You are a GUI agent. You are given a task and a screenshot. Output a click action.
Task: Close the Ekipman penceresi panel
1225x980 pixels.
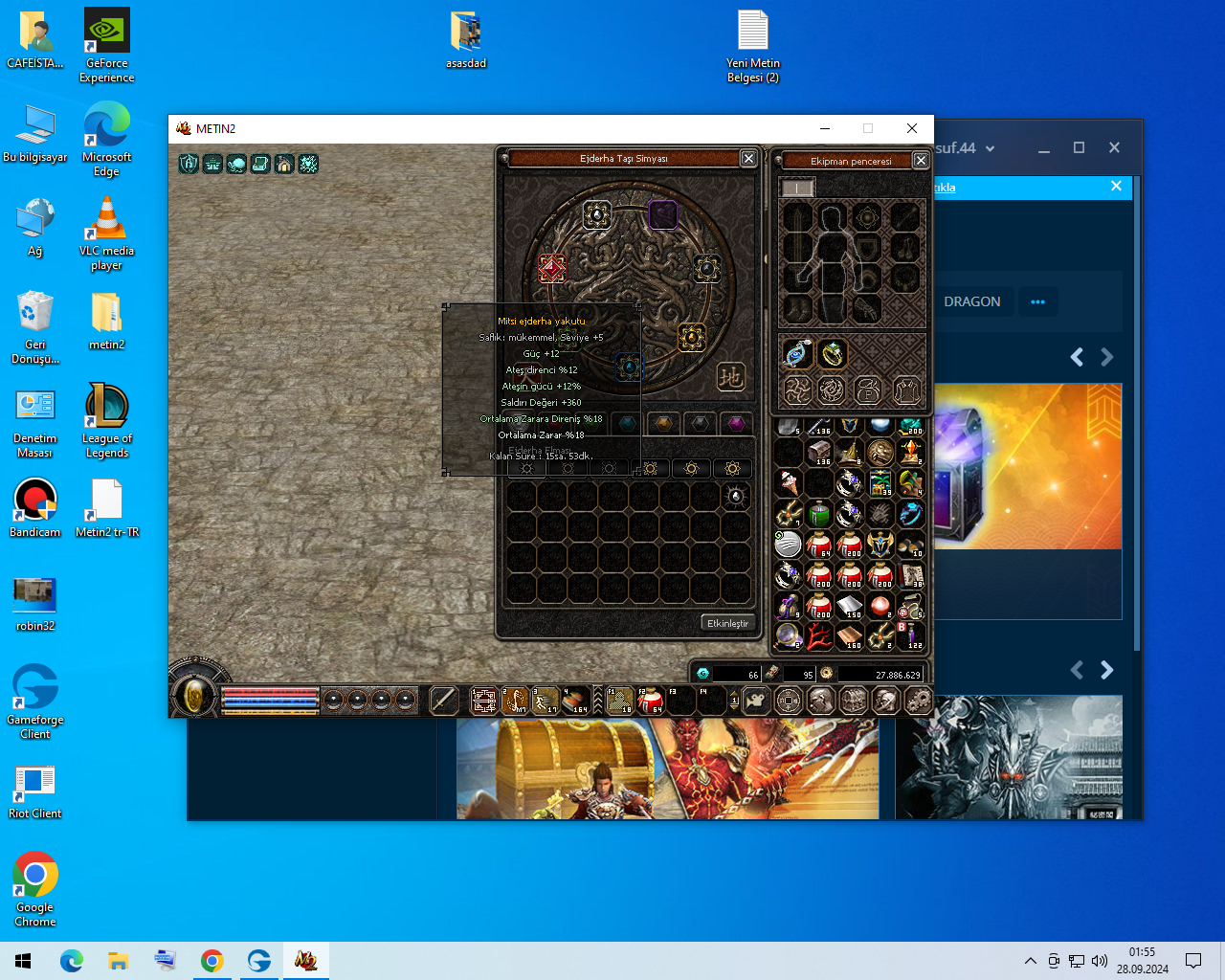click(921, 161)
